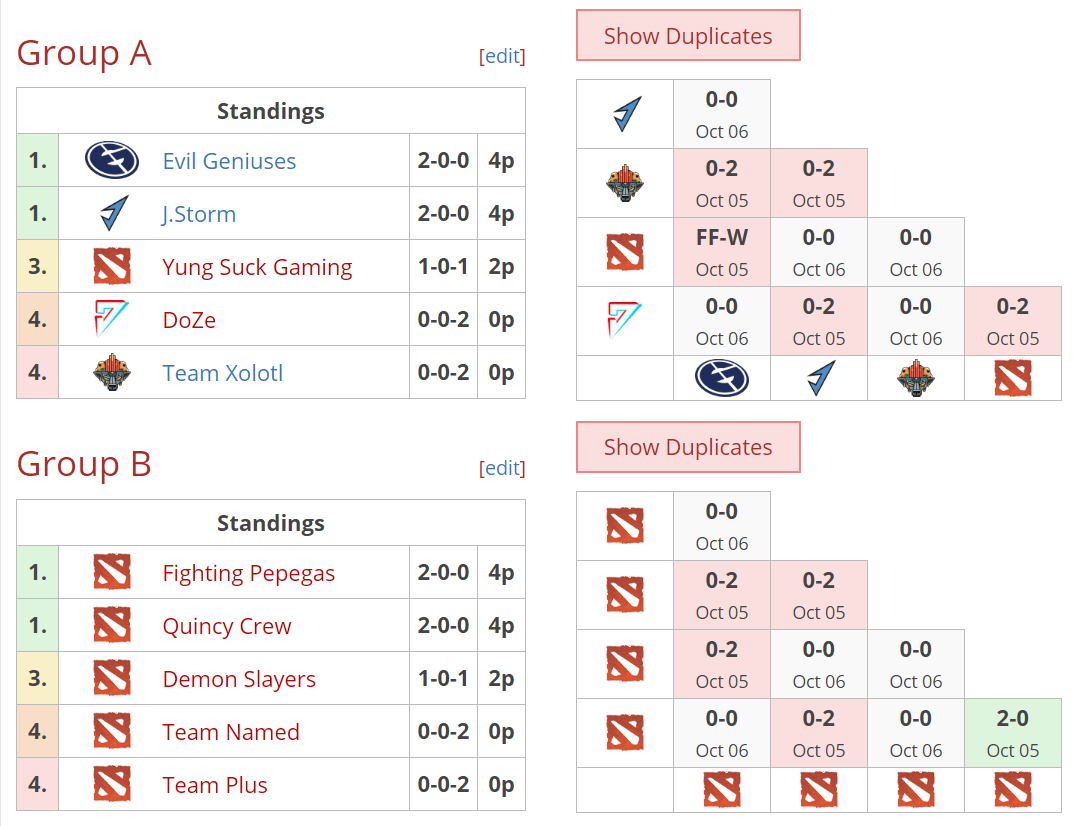The width and height of the screenshot is (1080, 826).
Task: Click Fighting Pepegas Dota logo in Group B standings
Action: click(x=112, y=572)
